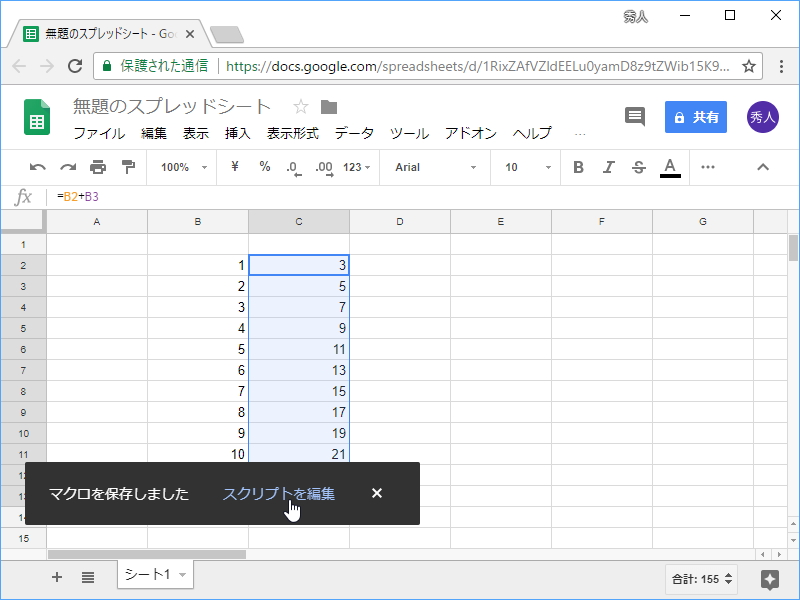The height and width of the screenshot is (600, 800).
Task: Open the 編集 menu
Action: (x=154, y=134)
